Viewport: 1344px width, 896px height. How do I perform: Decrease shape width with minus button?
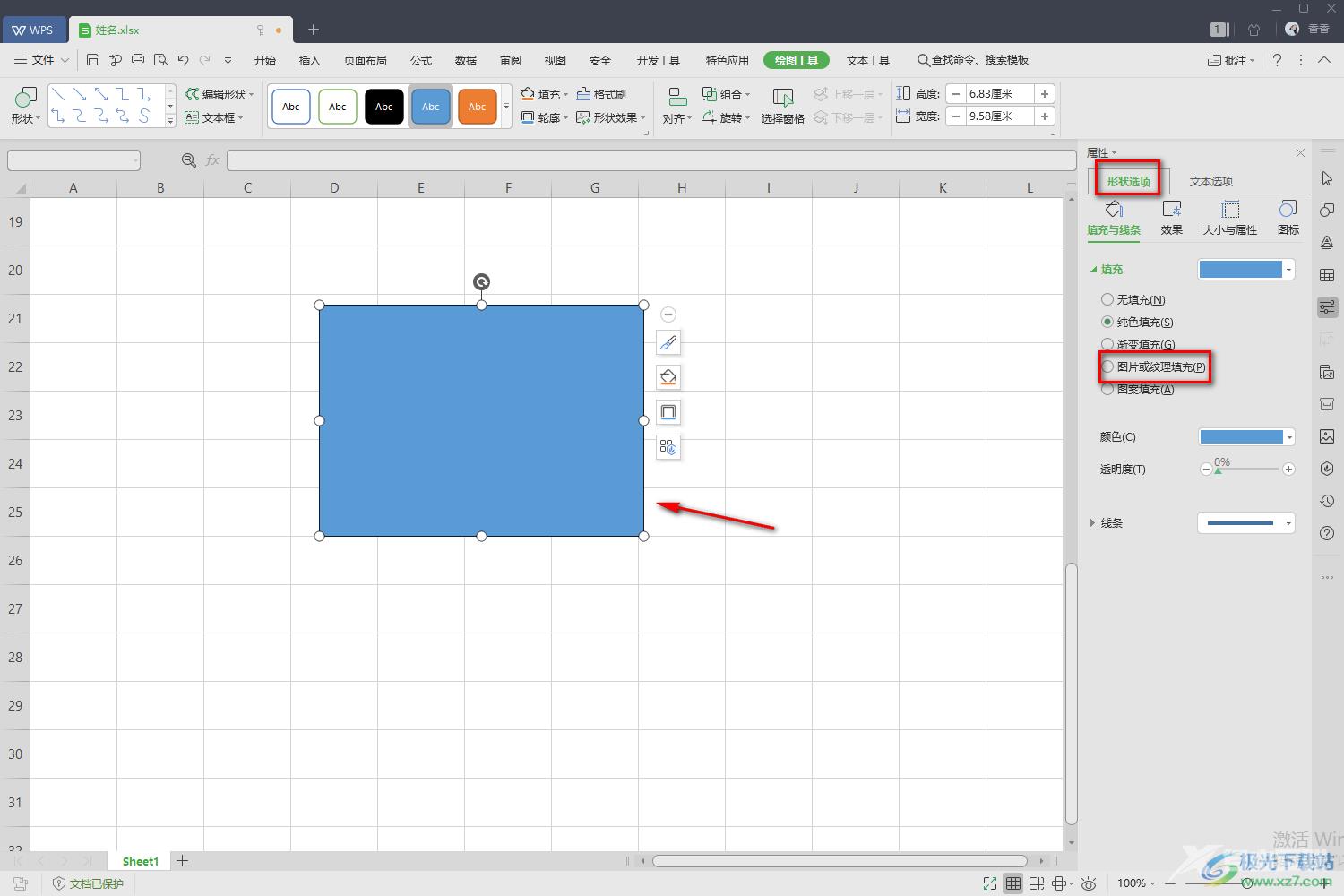[x=957, y=116]
